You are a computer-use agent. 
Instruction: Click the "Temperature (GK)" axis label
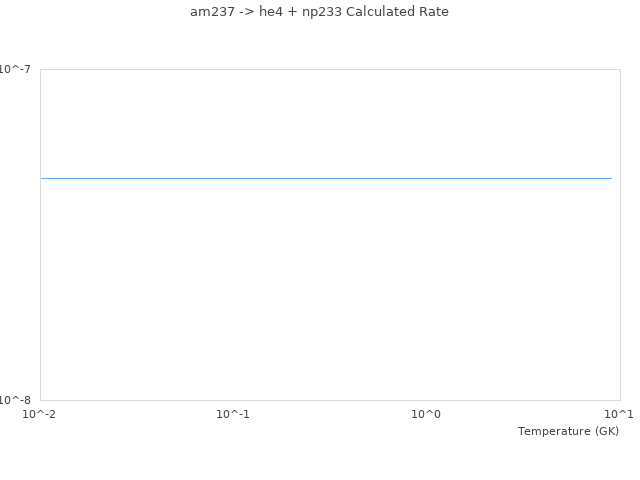pos(568,431)
